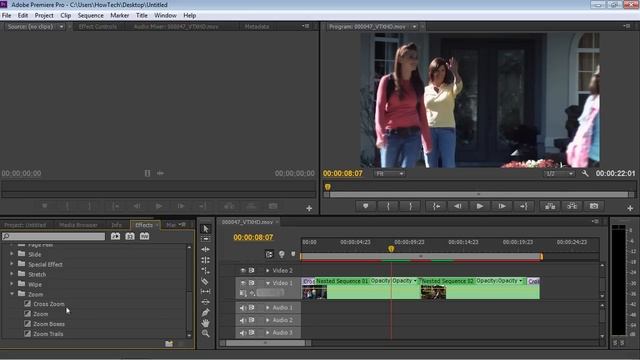Click the effects search field
640x360 pixels.
(53, 236)
